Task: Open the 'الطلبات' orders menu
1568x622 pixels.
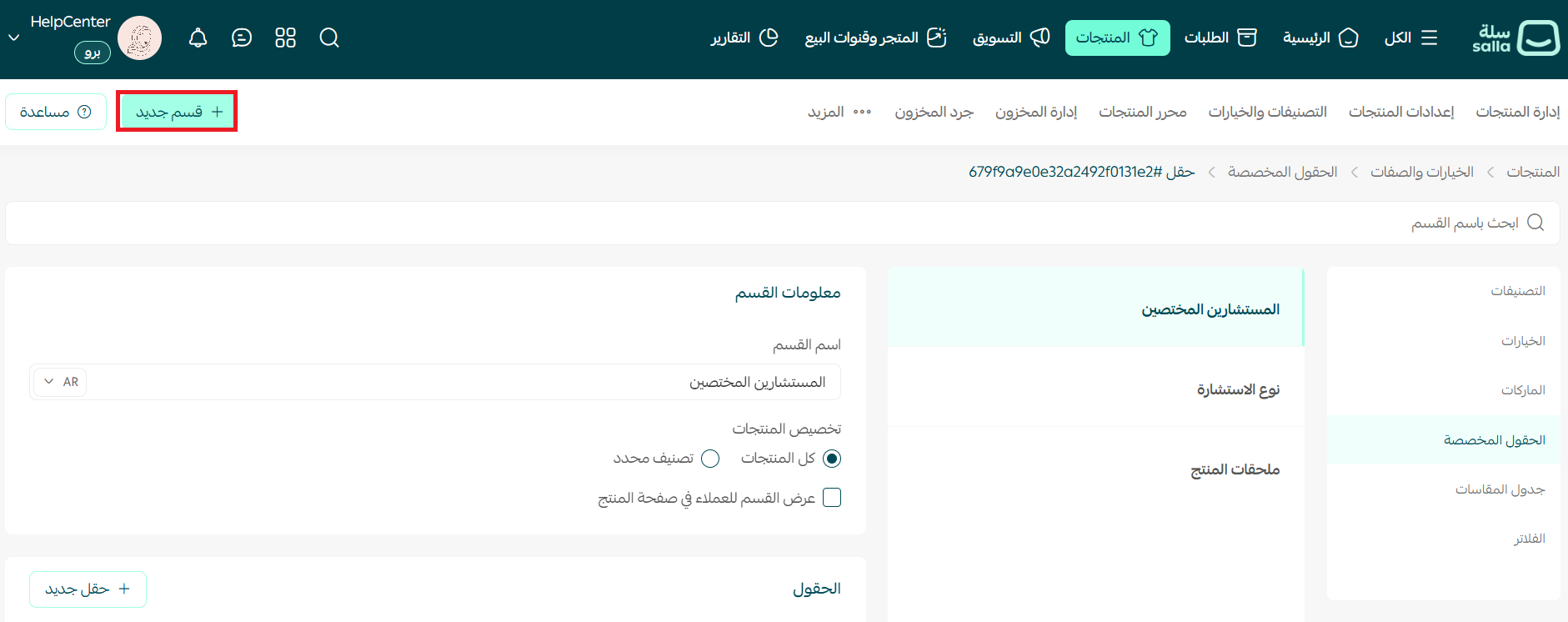Action: [x=1220, y=38]
